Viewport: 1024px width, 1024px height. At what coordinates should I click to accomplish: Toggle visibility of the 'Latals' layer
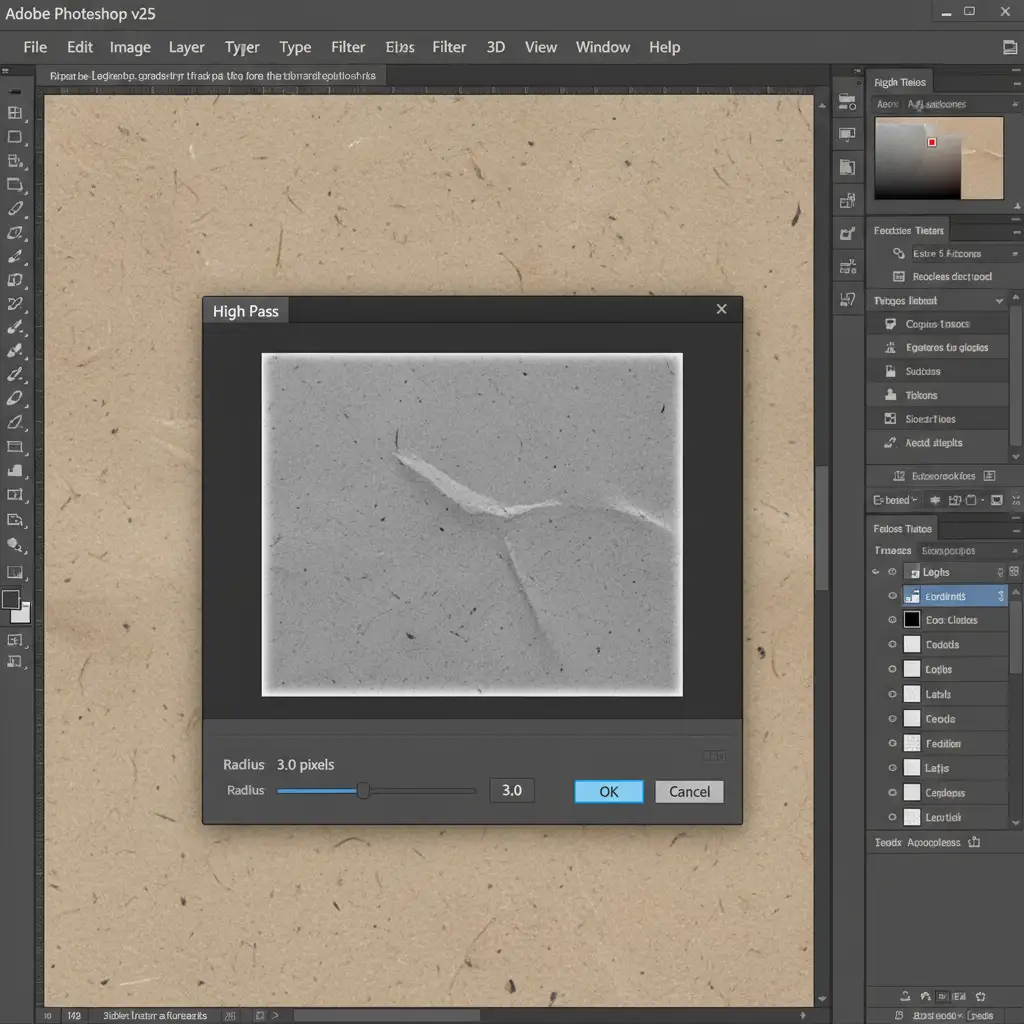(893, 694)
